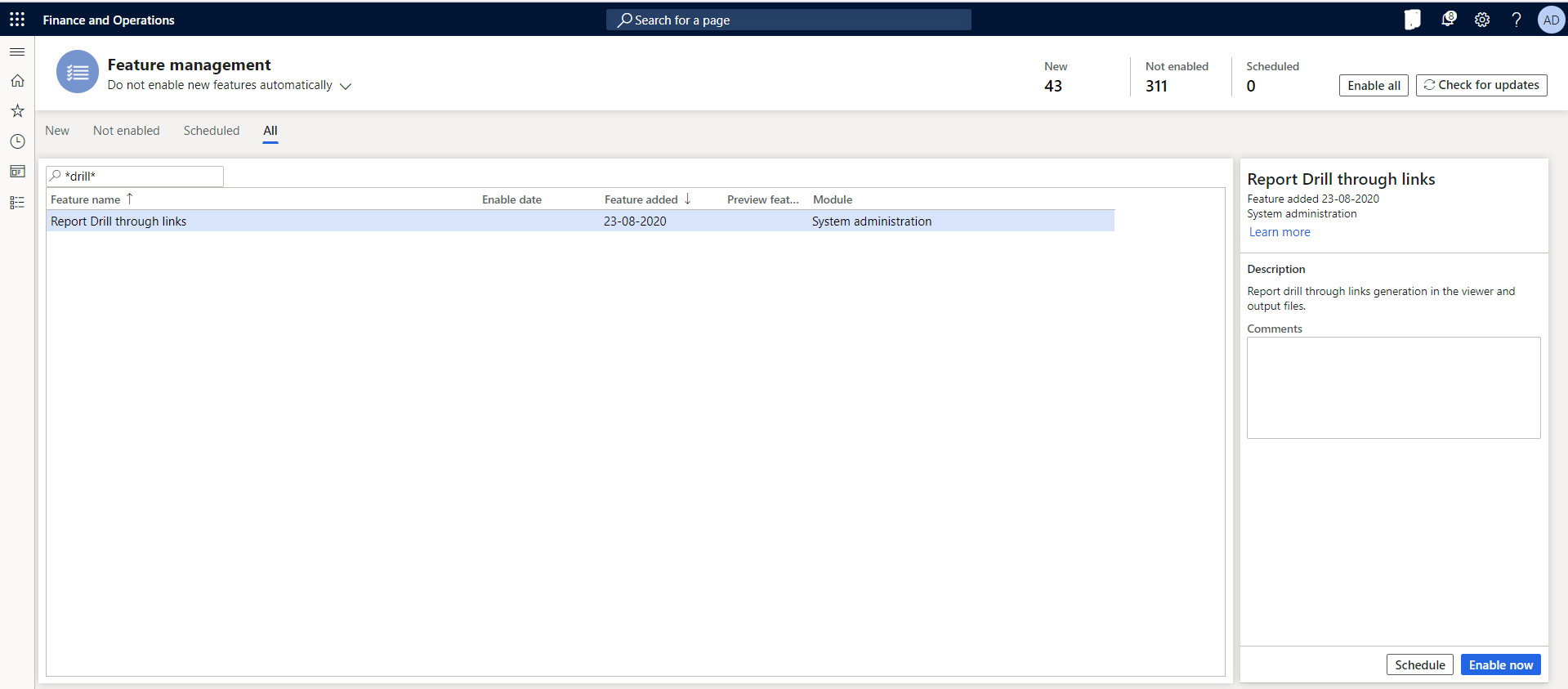Select the Report Drill through links row
This screenshot has width=1568, height=689.
click(x=580, y=221)
